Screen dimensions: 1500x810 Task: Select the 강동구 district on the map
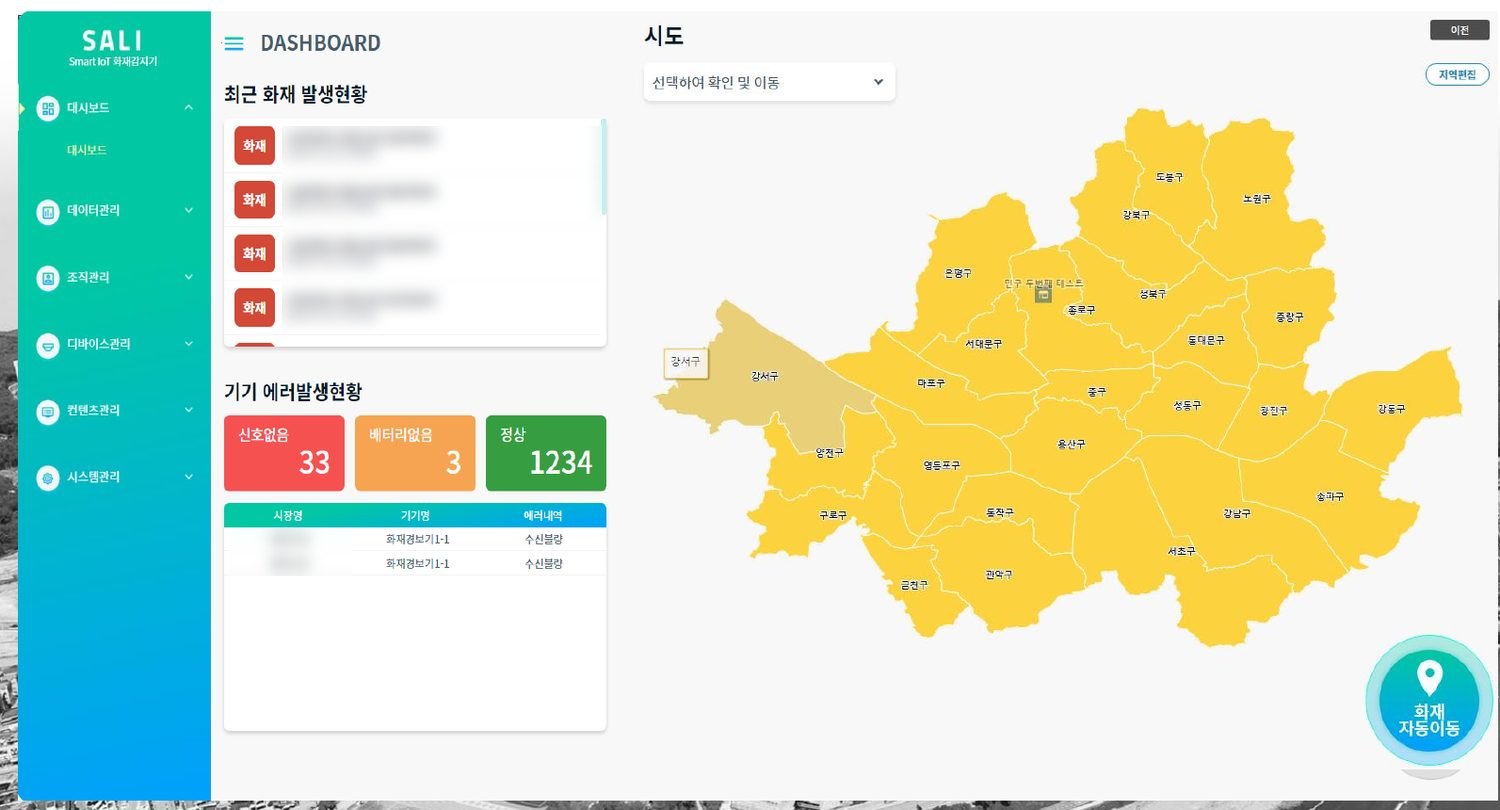coord(1391,409)
